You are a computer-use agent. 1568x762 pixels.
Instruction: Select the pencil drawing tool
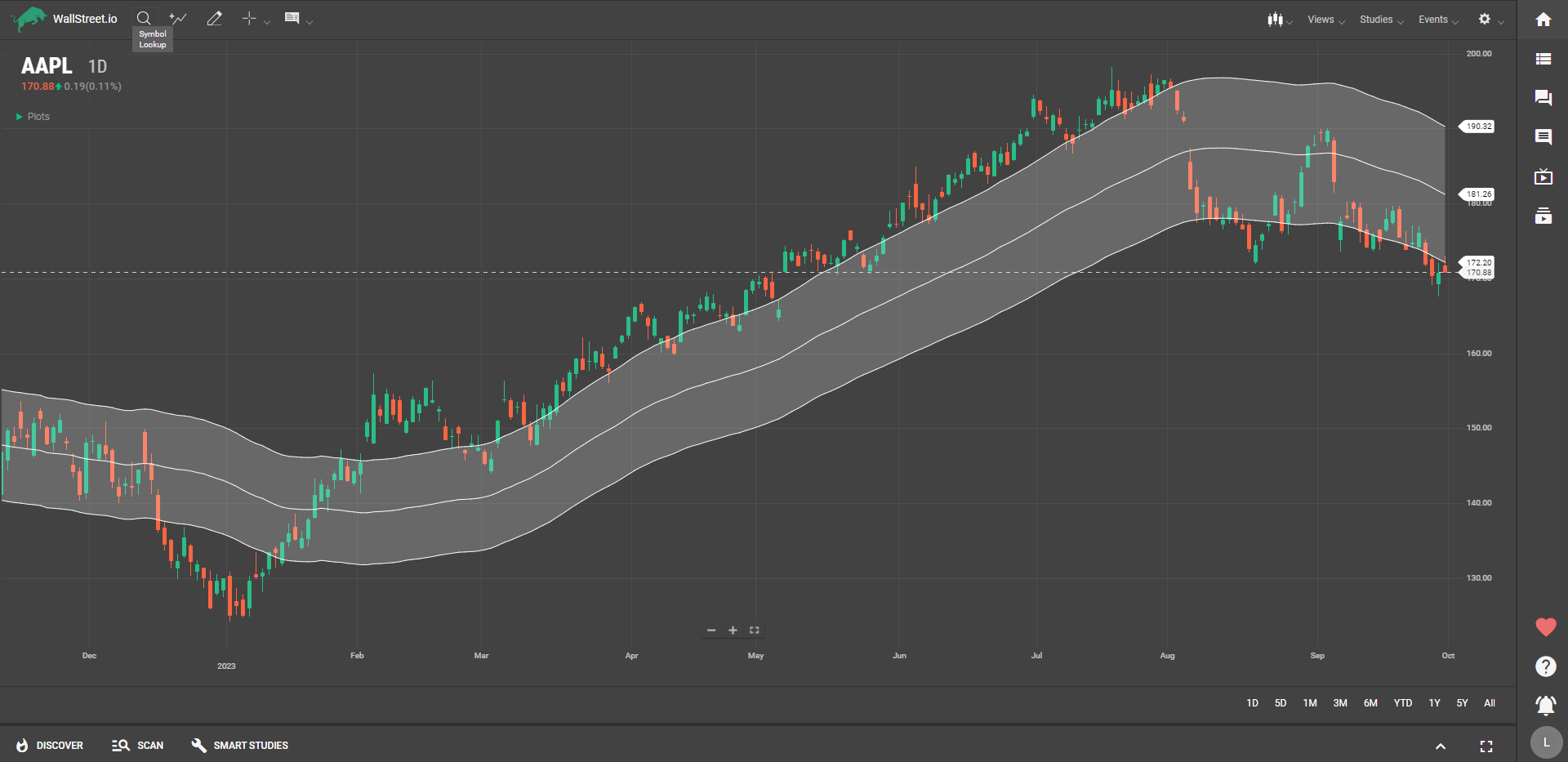pyautogui.click(x=214, y=18)
